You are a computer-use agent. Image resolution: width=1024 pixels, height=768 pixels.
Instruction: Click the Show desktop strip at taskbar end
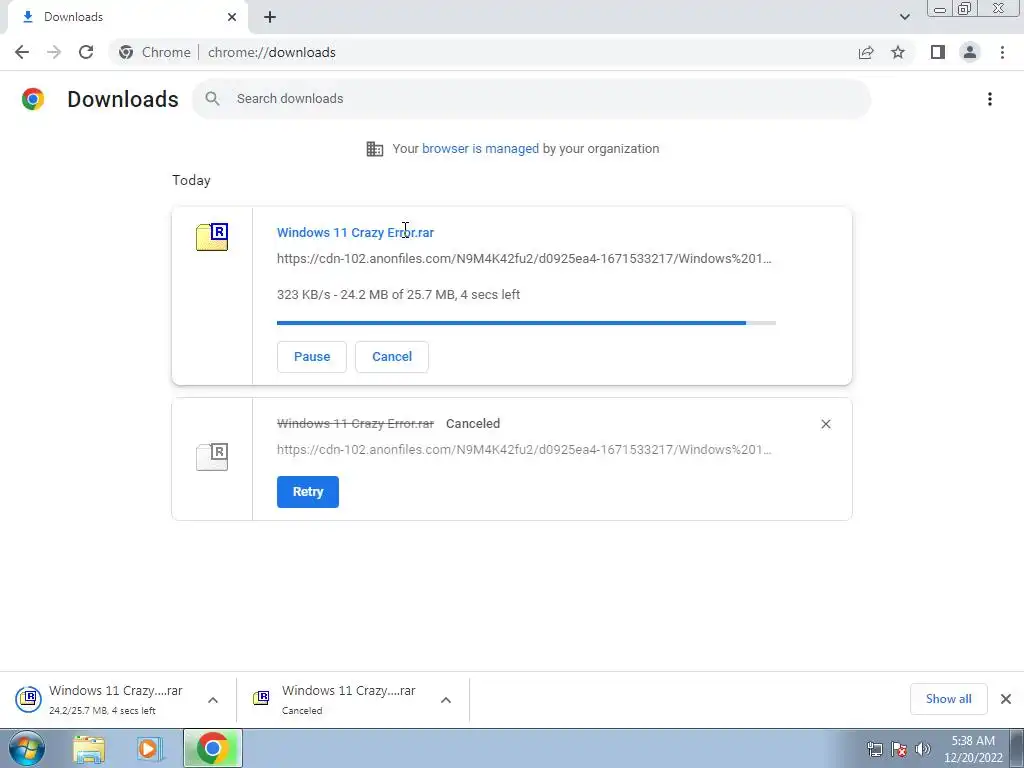(x=1017, y=748)
